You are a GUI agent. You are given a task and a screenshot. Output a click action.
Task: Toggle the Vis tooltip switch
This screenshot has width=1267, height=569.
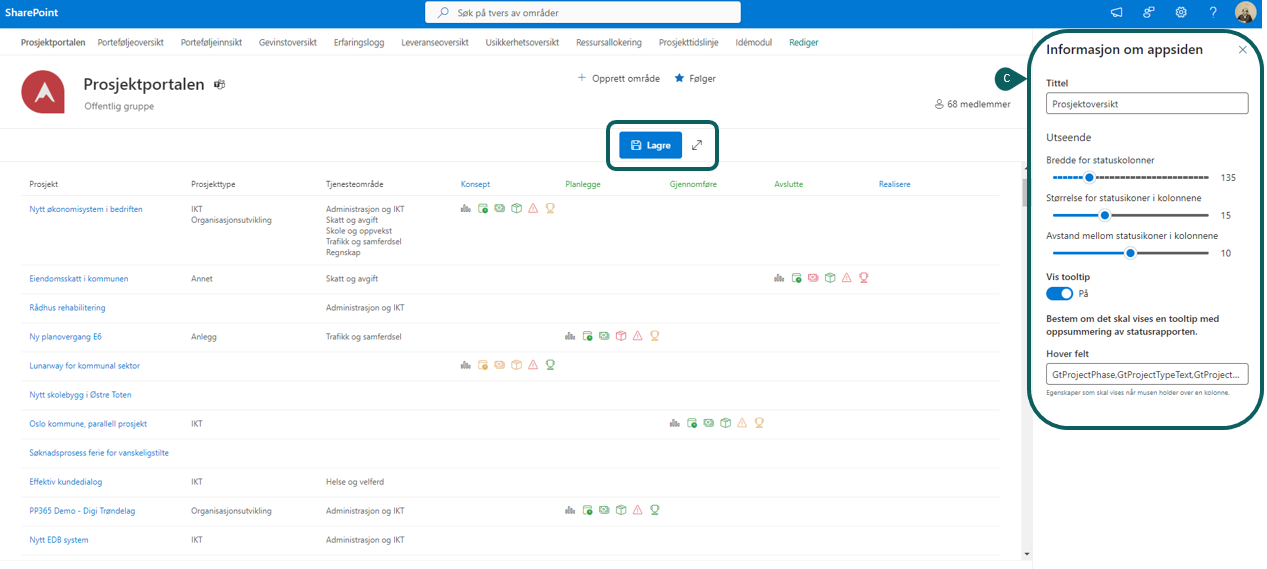(x=1059, y=293)
